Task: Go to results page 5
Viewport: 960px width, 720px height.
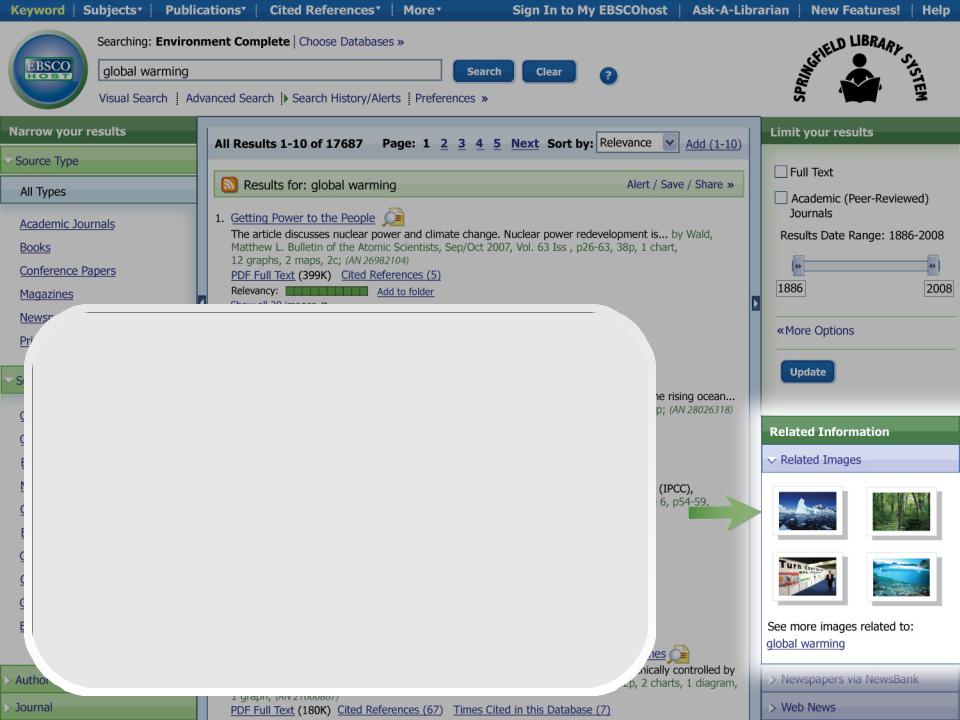Action: coord(497,143)
